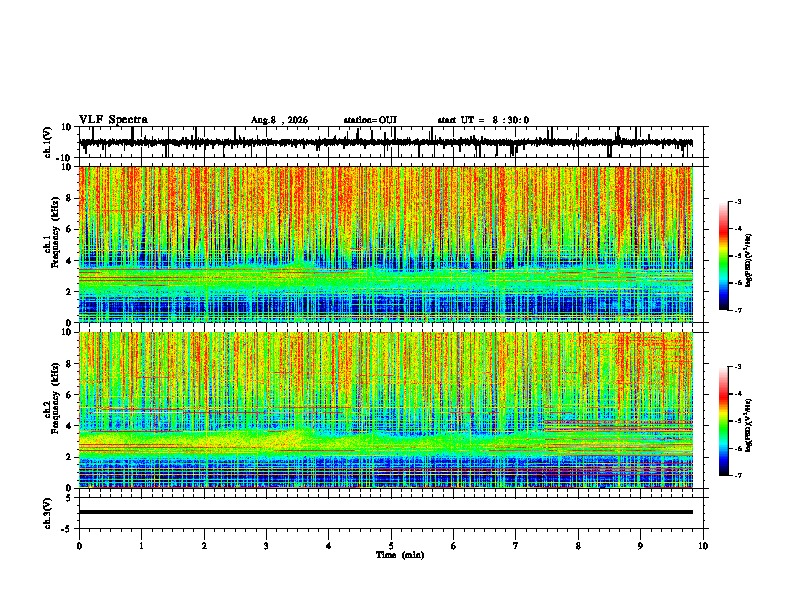Click the ch.1 voltage waveform trace

click(x=386, y=143)
